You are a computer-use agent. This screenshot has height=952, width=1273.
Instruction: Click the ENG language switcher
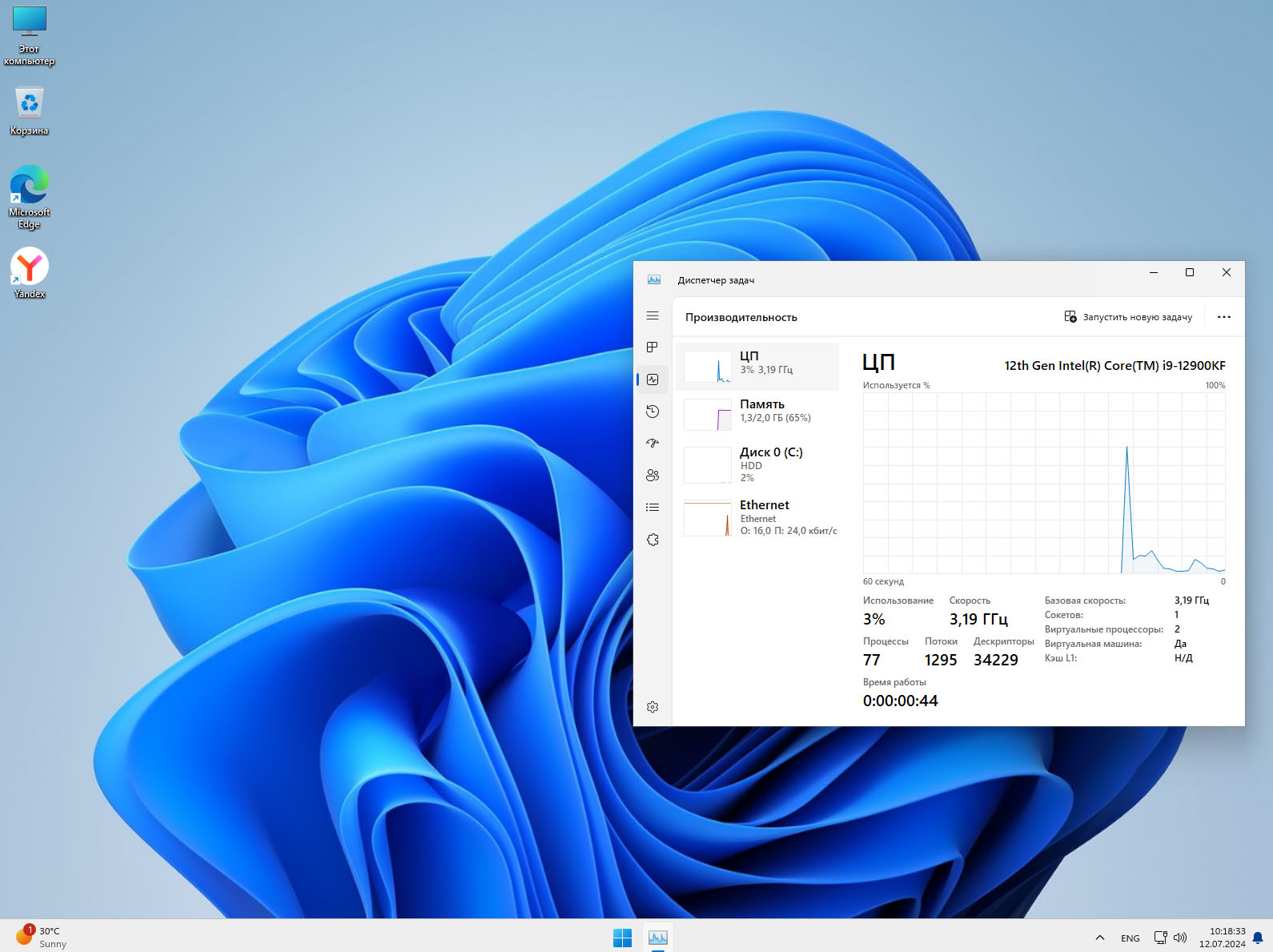click(1130, 938)
